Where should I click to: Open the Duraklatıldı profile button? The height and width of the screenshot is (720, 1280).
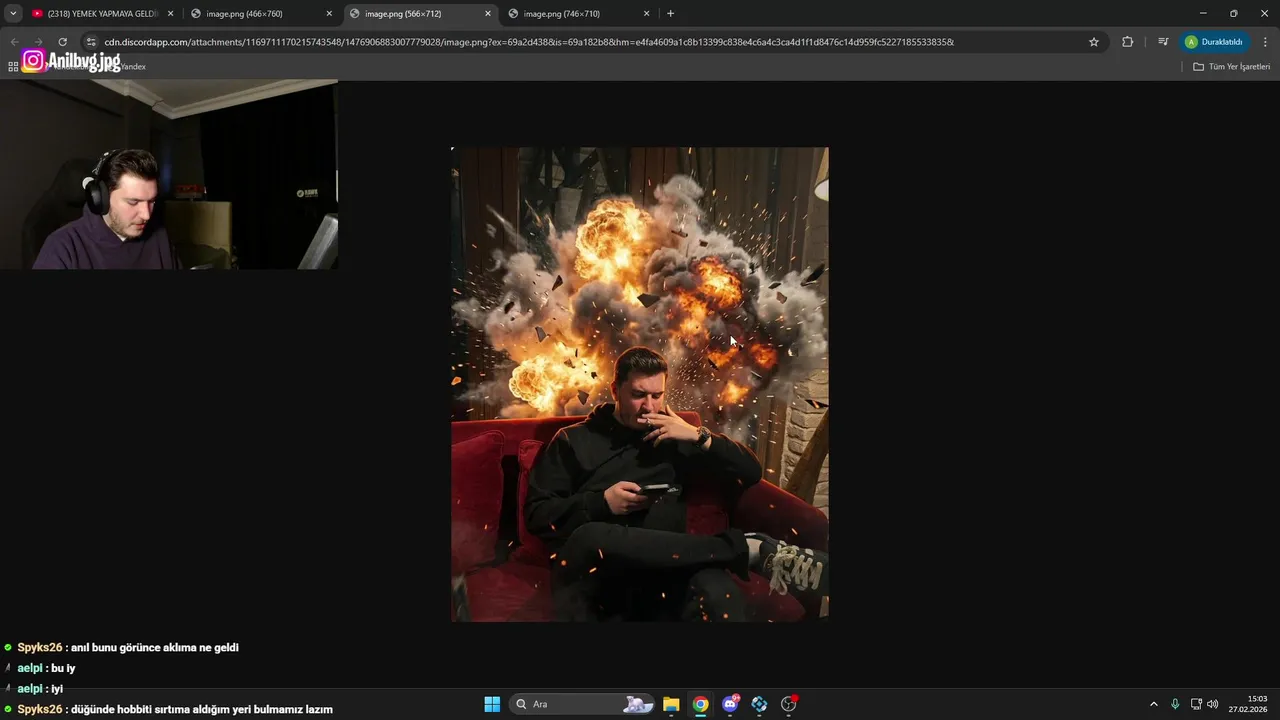[1214, 42]
